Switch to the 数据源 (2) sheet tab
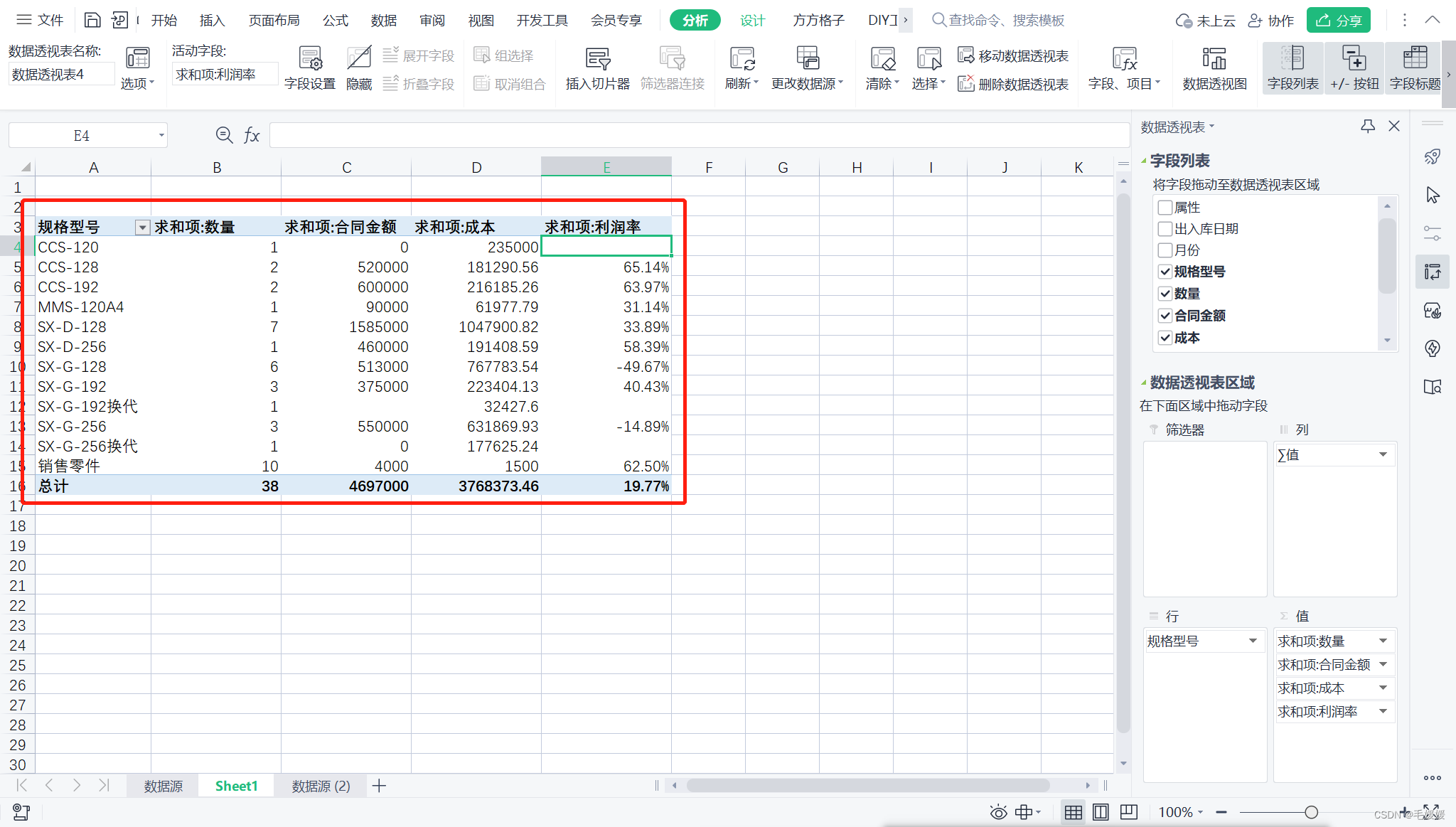Screen dimensions: 1456x827 tap(321, 786)
